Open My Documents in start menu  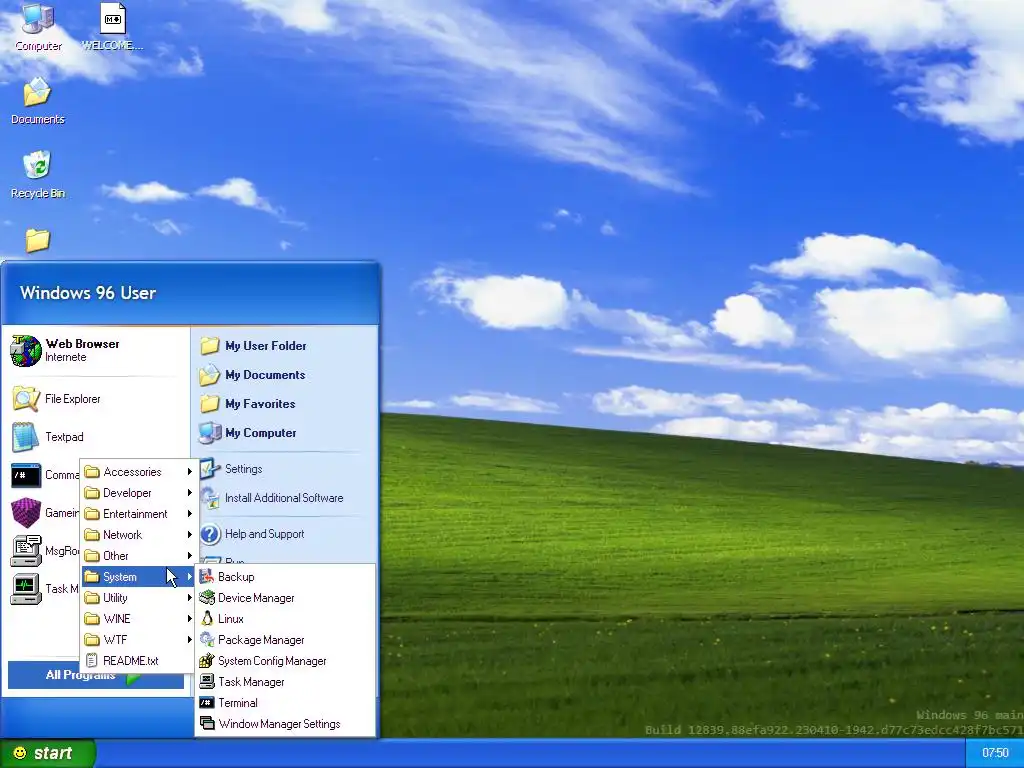pos(285,375)
